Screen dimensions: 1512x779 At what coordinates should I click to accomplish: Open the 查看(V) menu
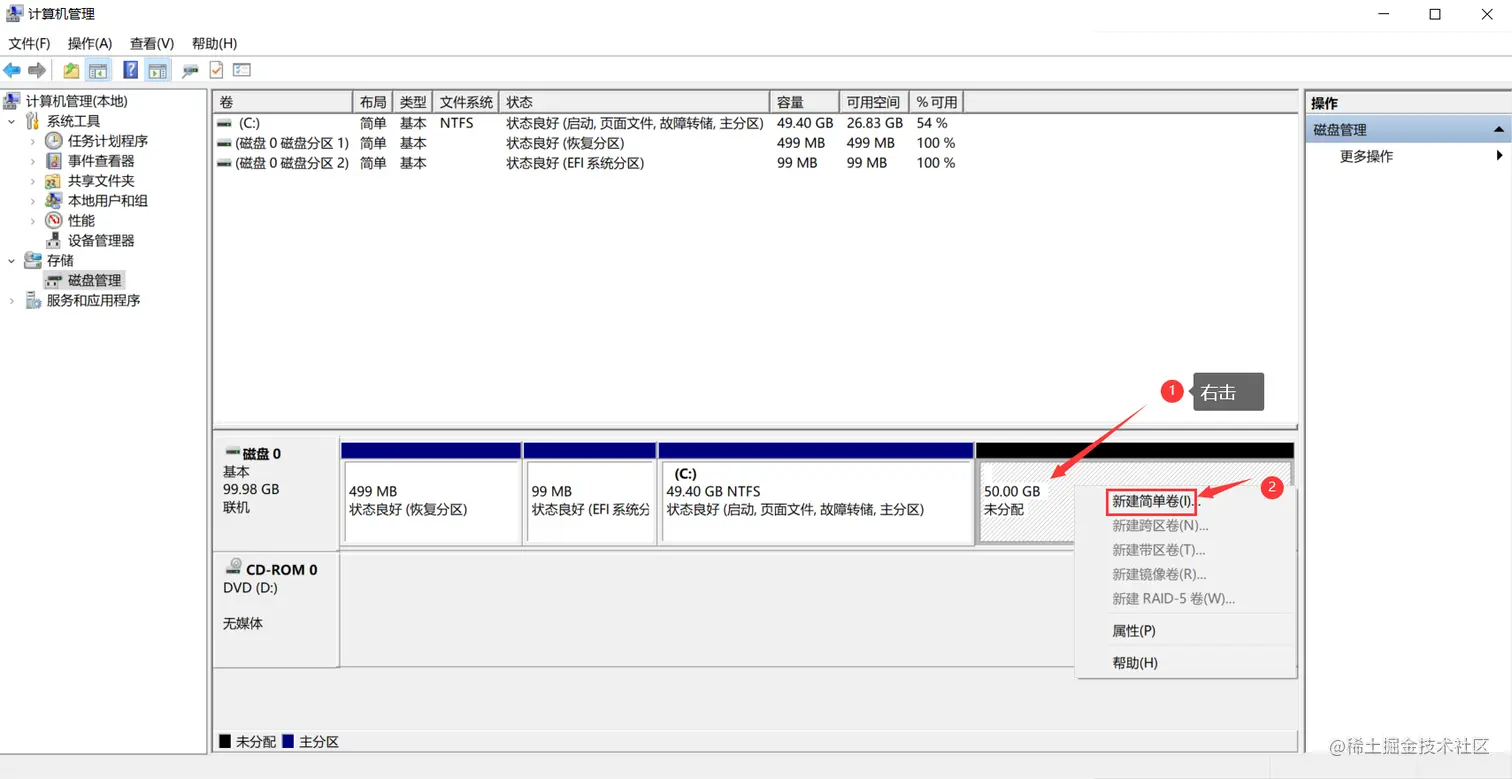click(152, 43)
